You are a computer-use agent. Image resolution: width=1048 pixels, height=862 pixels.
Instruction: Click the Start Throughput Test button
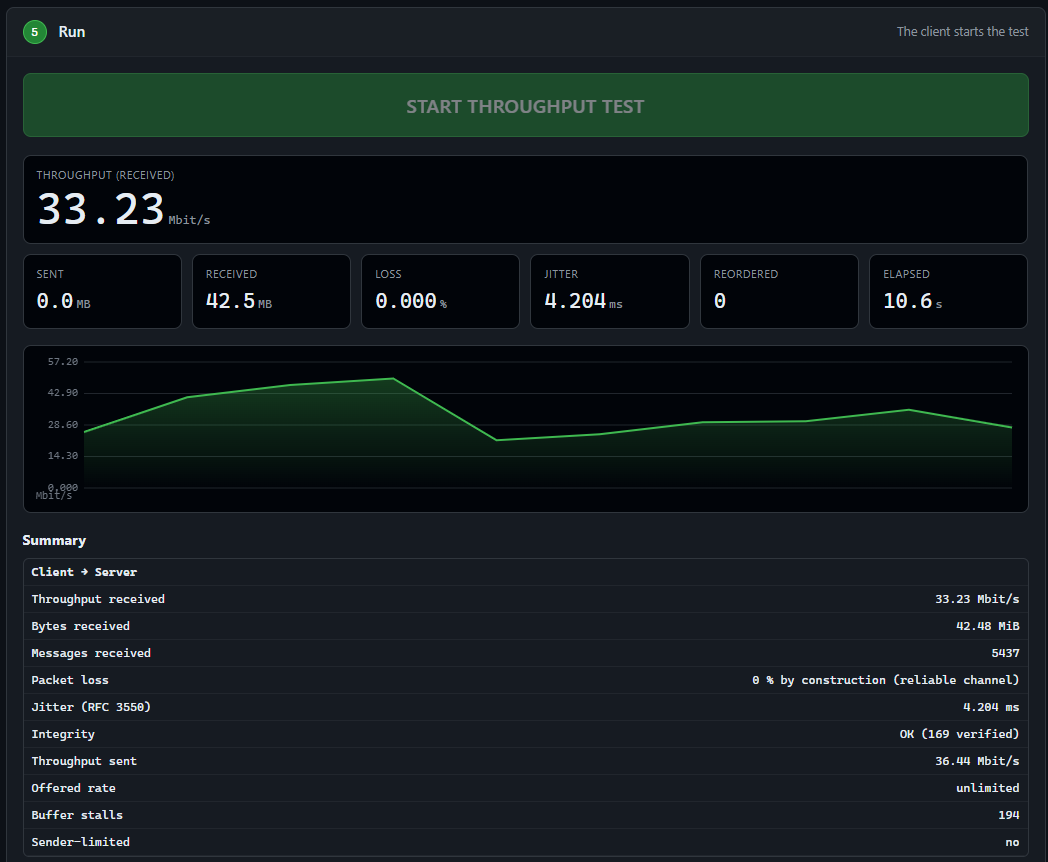(x=525, y=106)
